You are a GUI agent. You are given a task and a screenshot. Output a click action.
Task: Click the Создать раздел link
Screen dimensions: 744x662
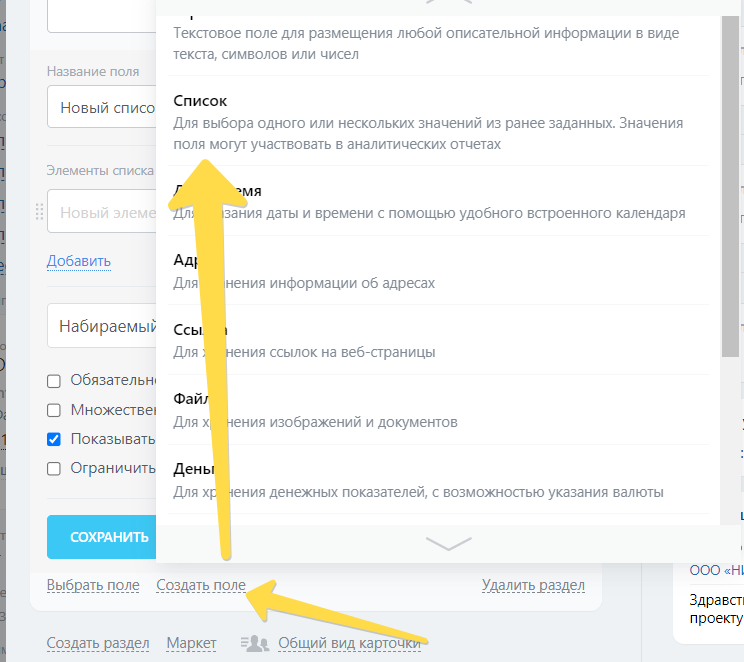[x=98, y=643]
